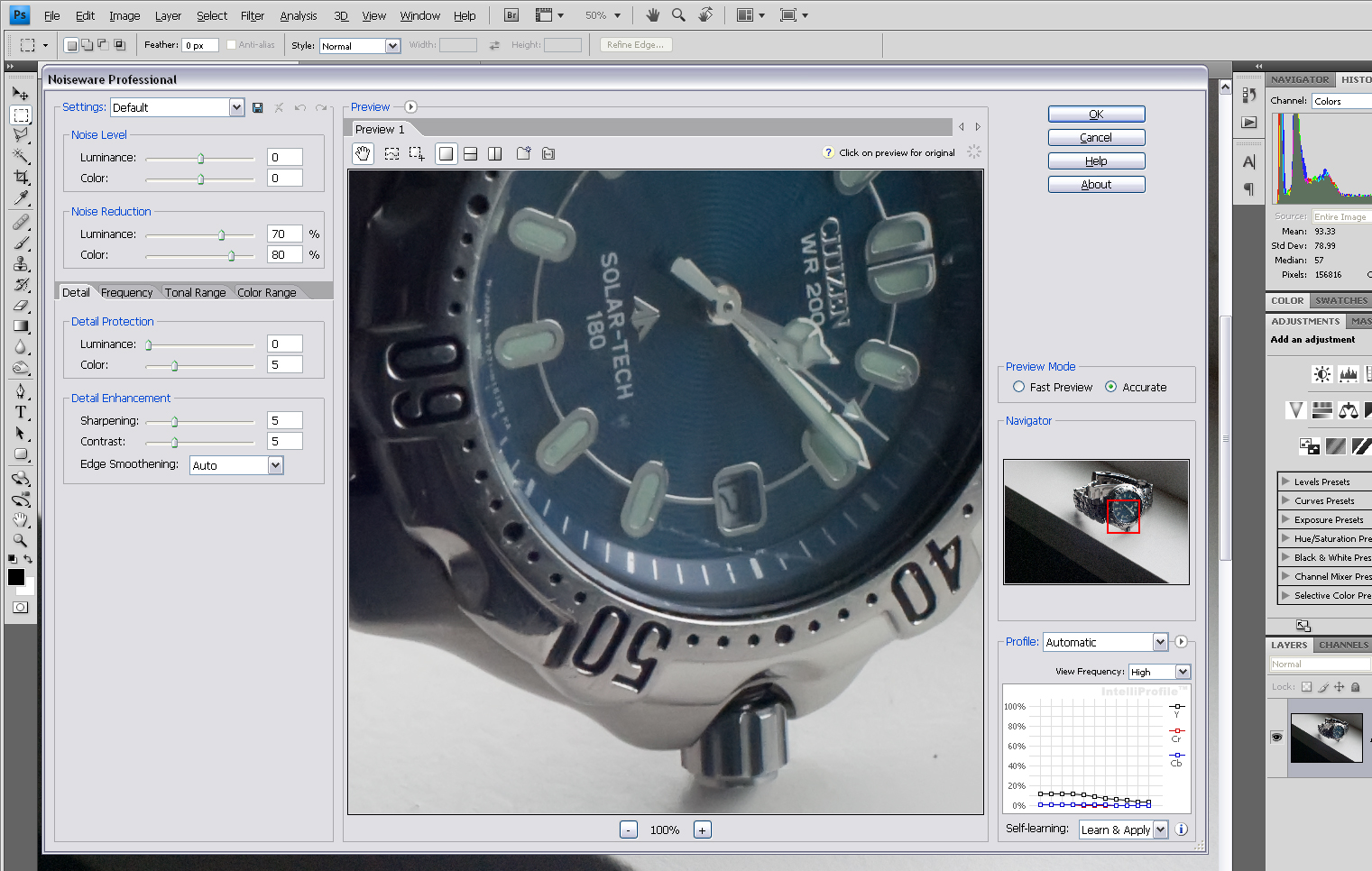Select the Rectangular Marquee tool
Screen dimensions: 1372x871
coord(21,115)
